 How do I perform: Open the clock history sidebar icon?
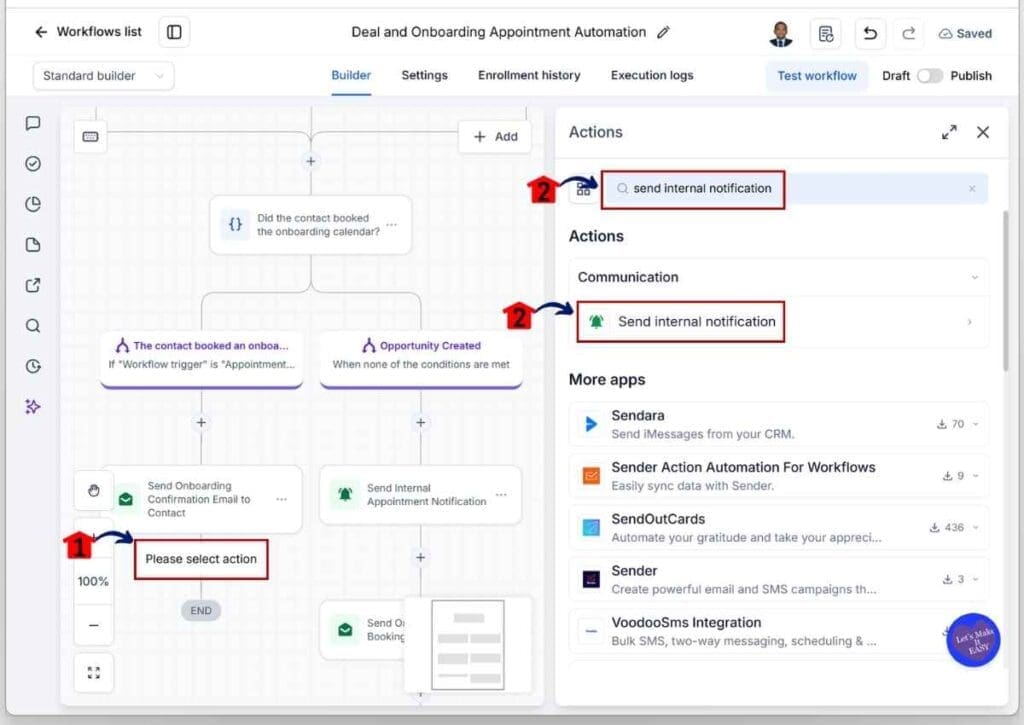coord(33,366)
